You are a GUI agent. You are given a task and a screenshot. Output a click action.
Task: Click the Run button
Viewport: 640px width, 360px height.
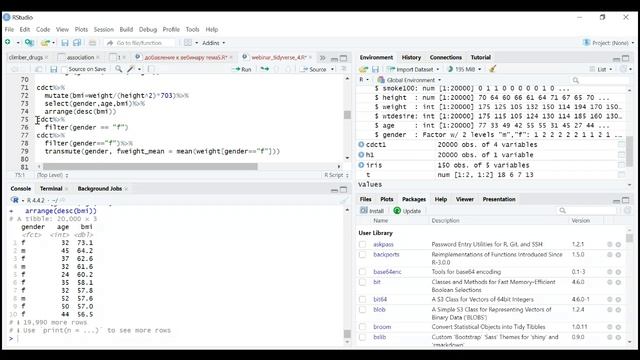242,69
